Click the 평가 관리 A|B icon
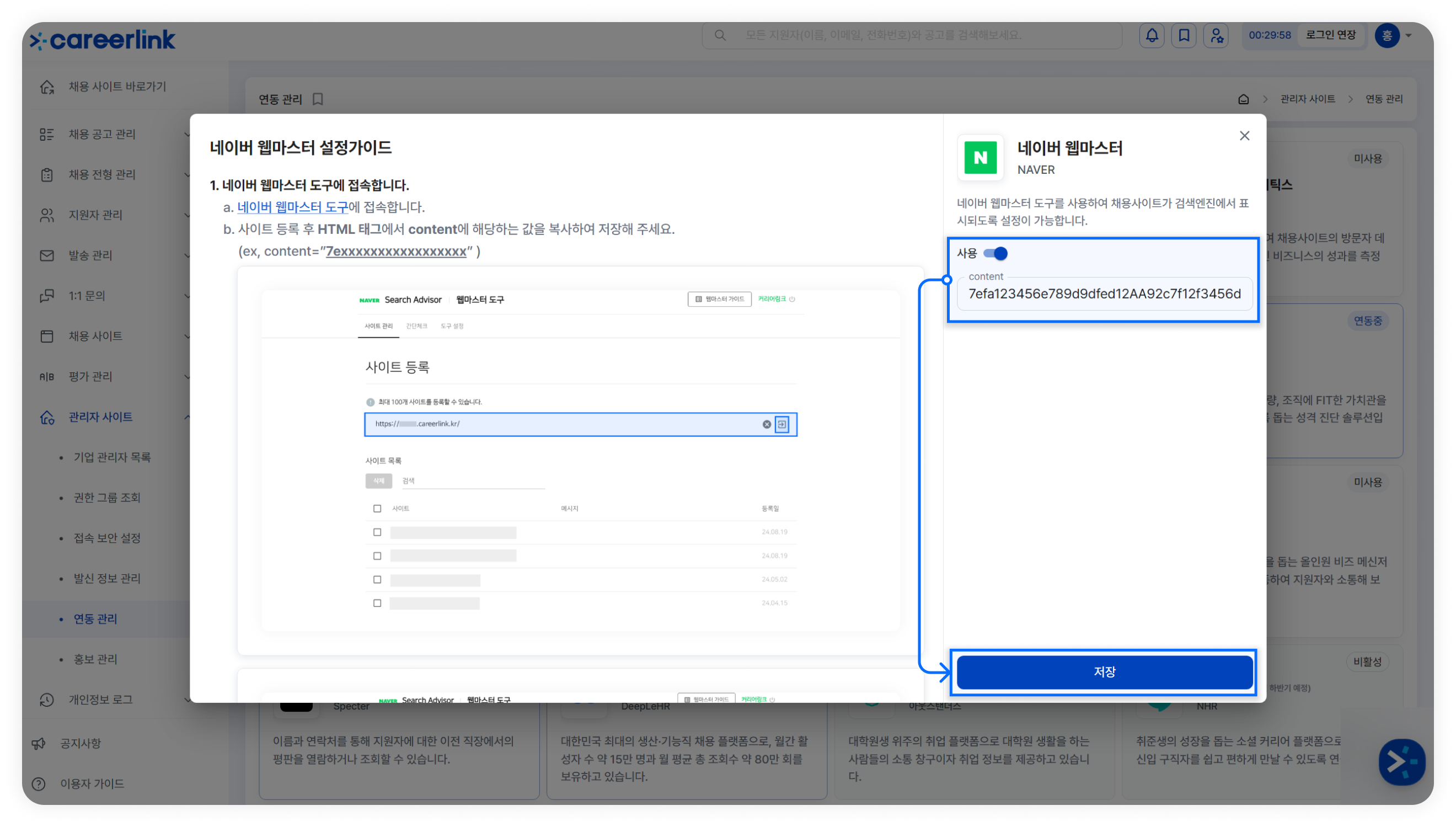 47,376
